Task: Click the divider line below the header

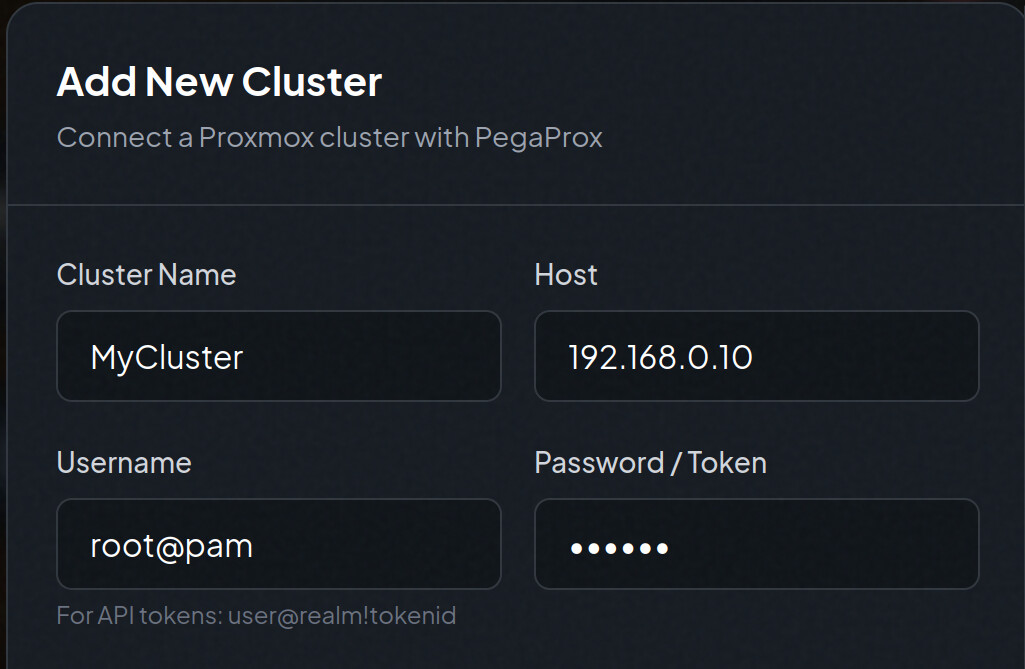Action: click(x=512, y=205)
